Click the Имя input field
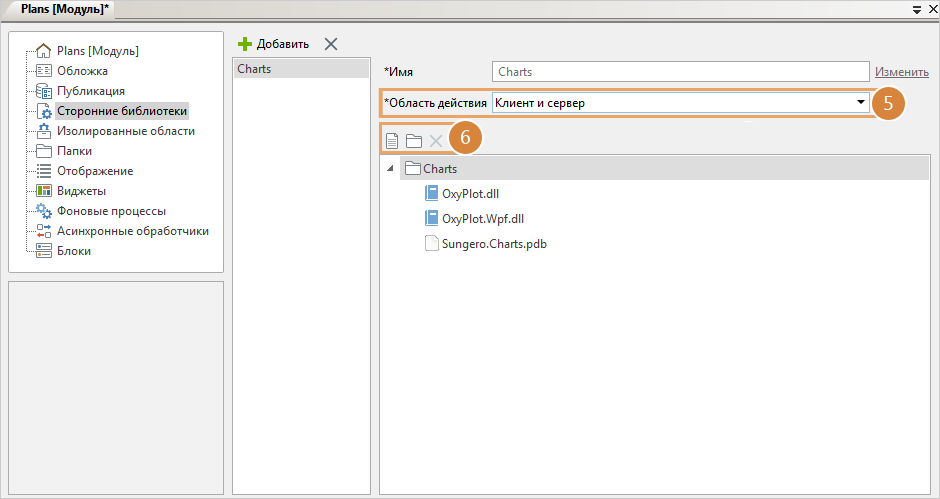The height and width of the screenshot is (499, 940). click(680, 72)
